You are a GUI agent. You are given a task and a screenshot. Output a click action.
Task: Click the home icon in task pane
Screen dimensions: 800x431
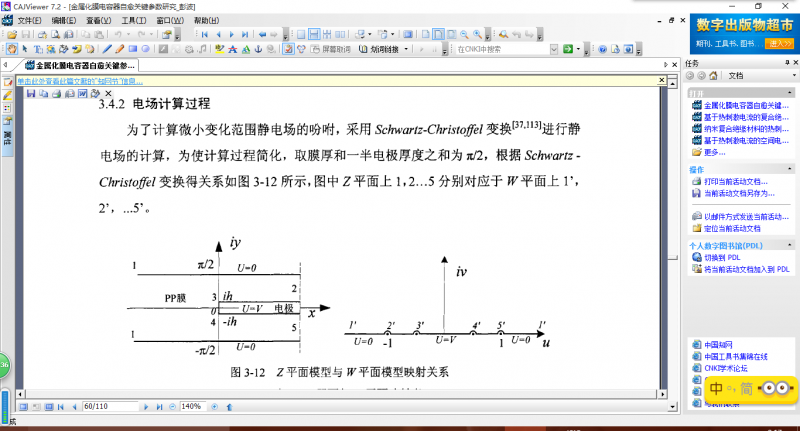(713, 75)
